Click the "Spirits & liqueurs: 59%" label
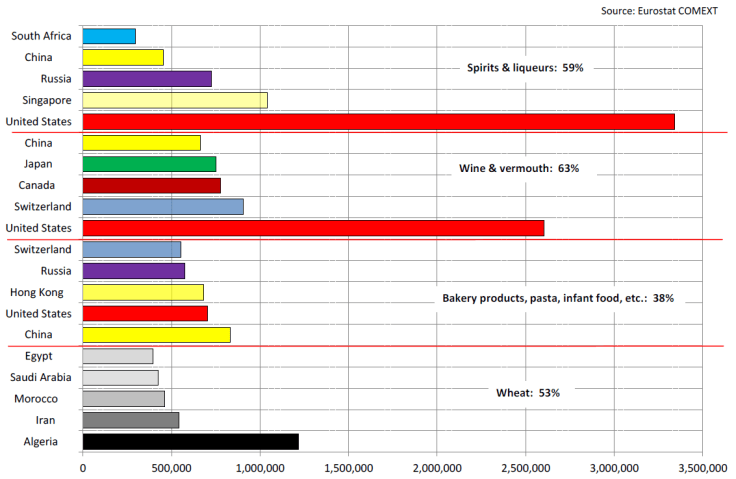Image resolution: width=736 pixels, height=479 pixels. point(525,68)
